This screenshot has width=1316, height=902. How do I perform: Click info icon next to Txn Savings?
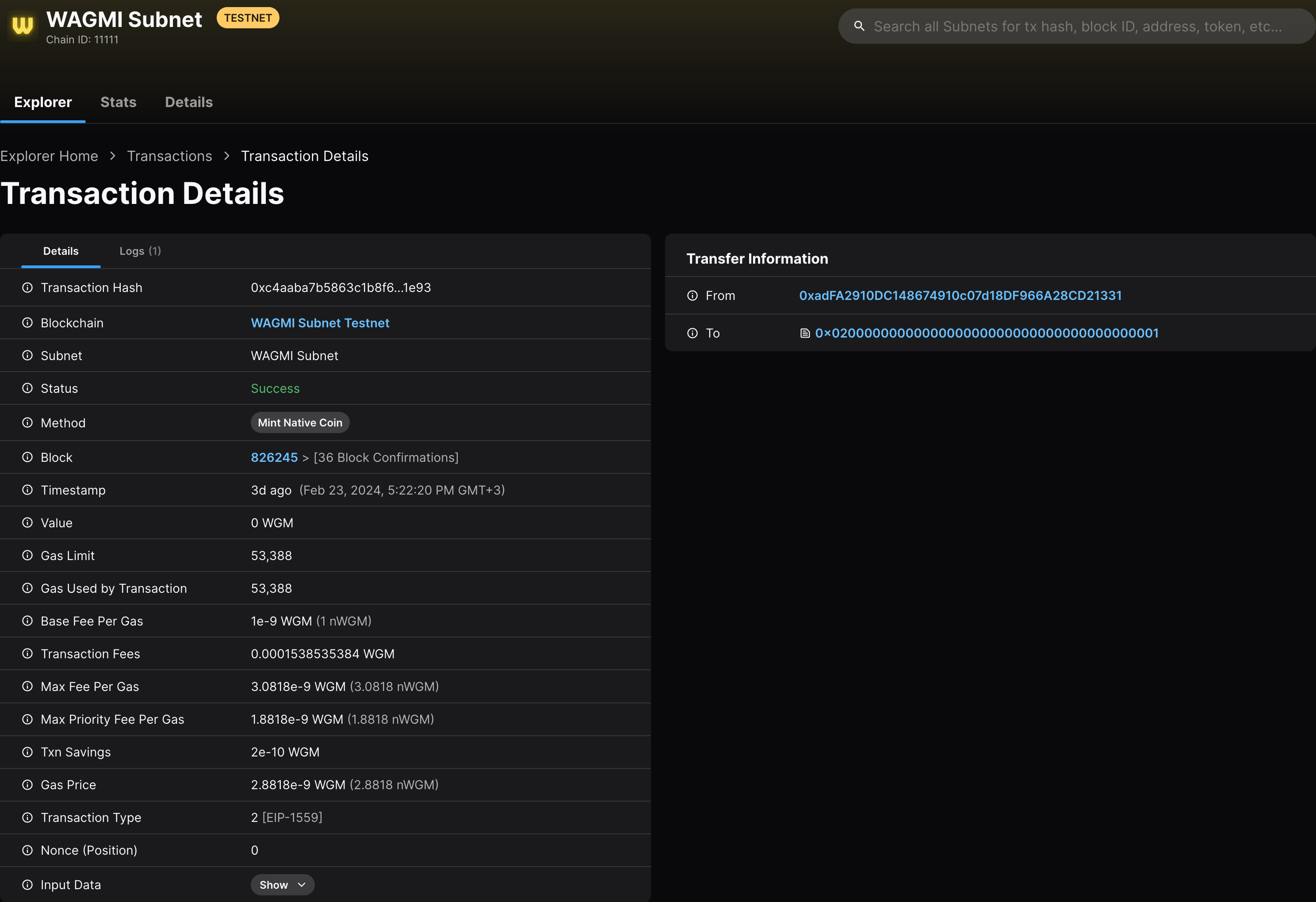(x=27, y=752)
